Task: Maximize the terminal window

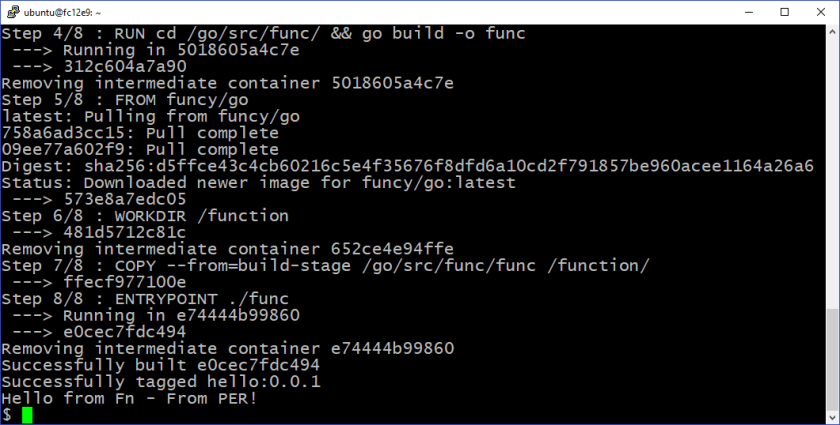Action: click(x=783, y=11)
